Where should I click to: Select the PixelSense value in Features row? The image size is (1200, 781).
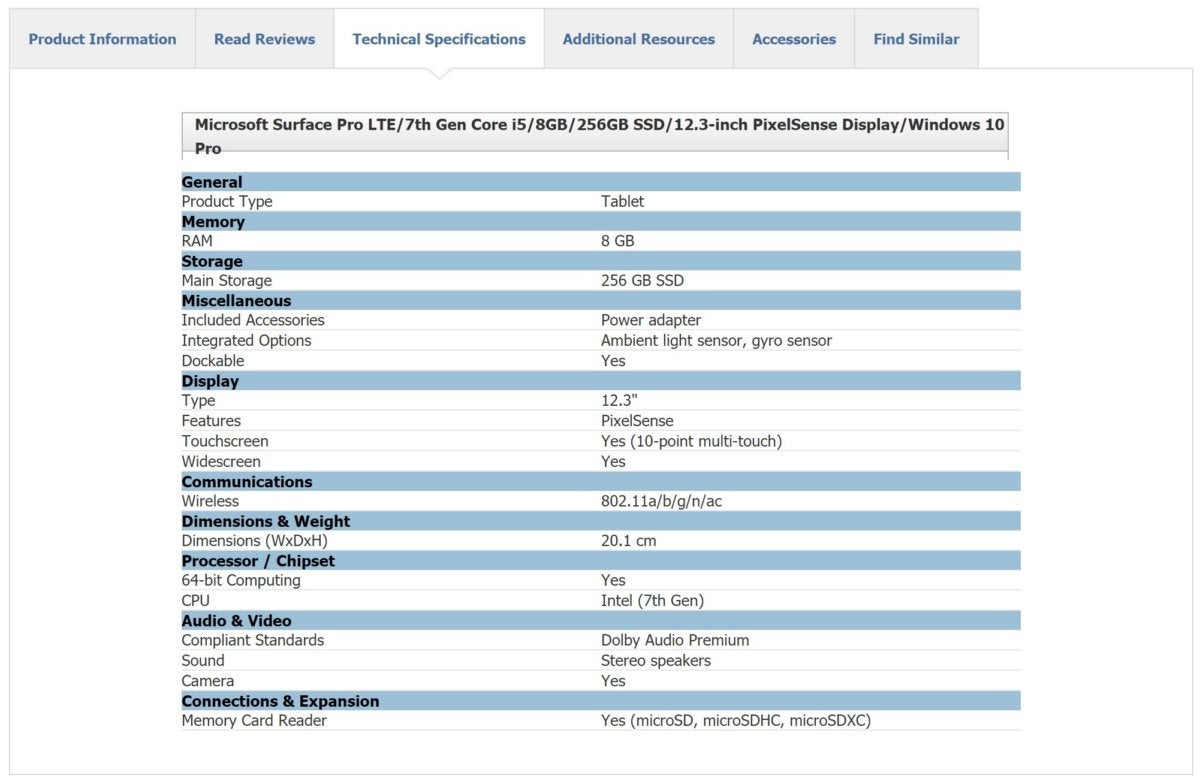637,421
